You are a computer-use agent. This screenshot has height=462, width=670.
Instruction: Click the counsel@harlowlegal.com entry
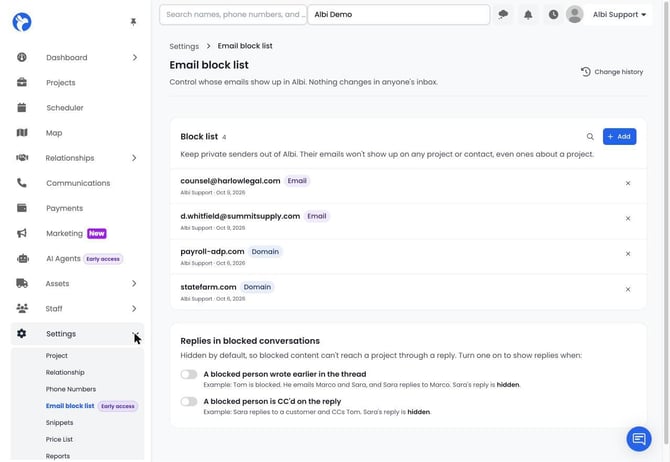tap(230, 181)
